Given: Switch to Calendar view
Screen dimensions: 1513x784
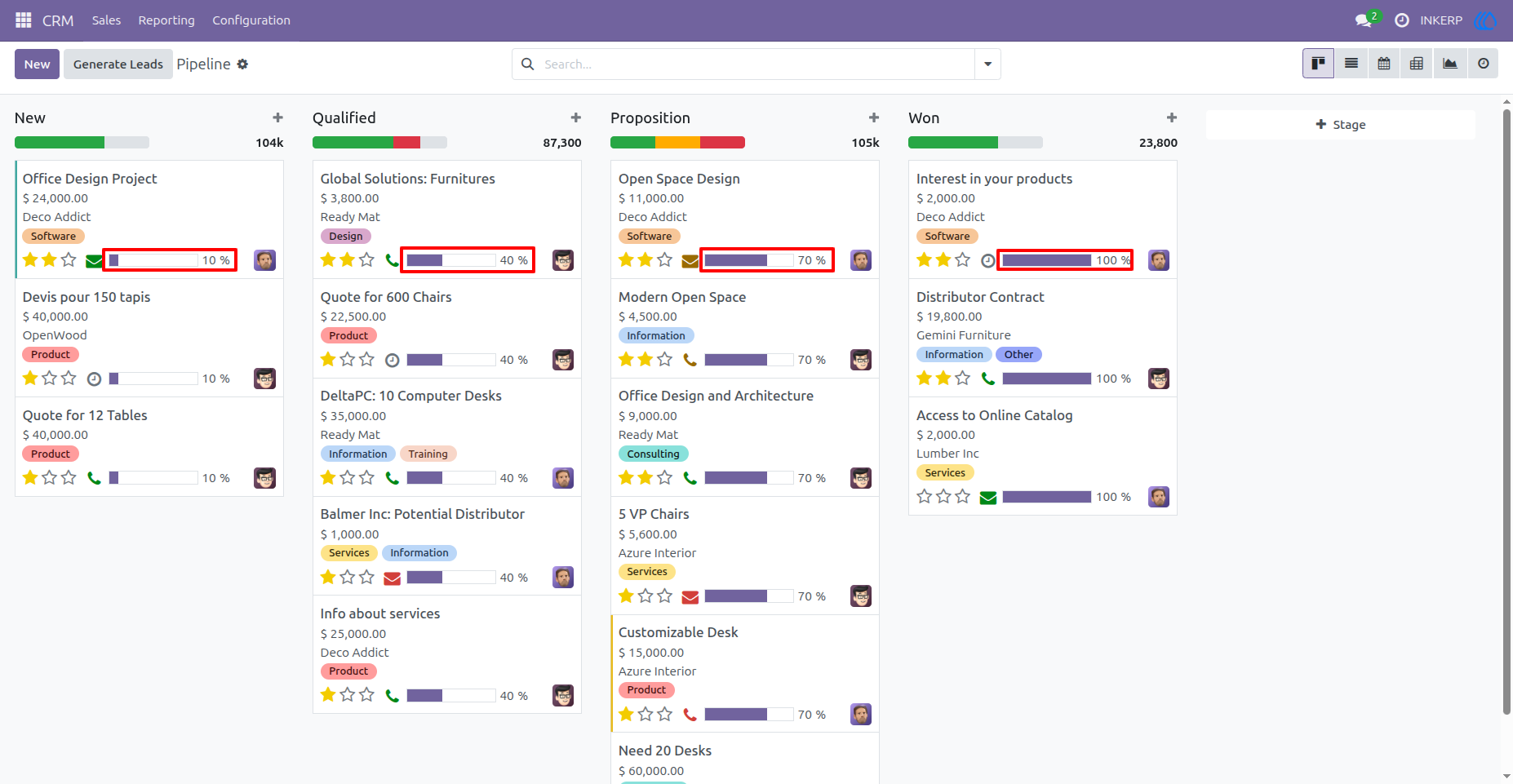Looking at the screenshot, I should pos(1384,64).
